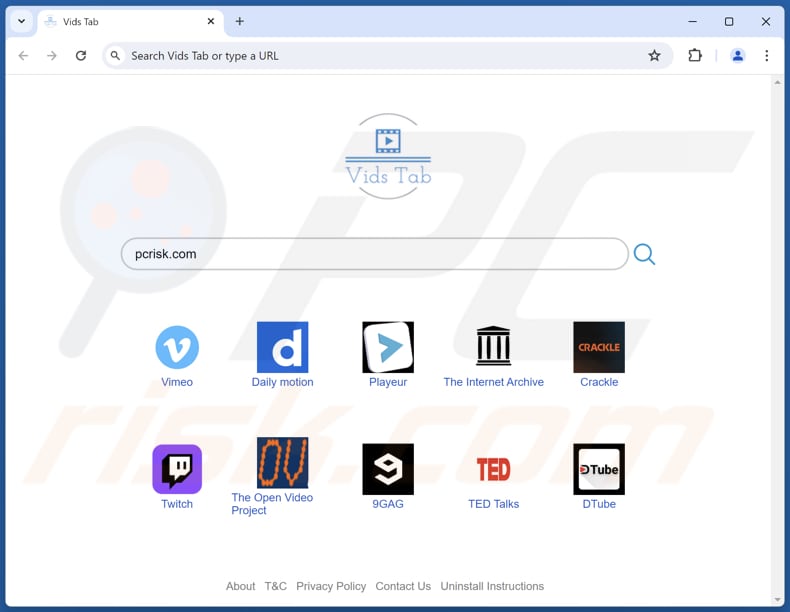Screen dimensions: 790x612
Task: Click the DTube text link
Action: click(x=599, y=504)
